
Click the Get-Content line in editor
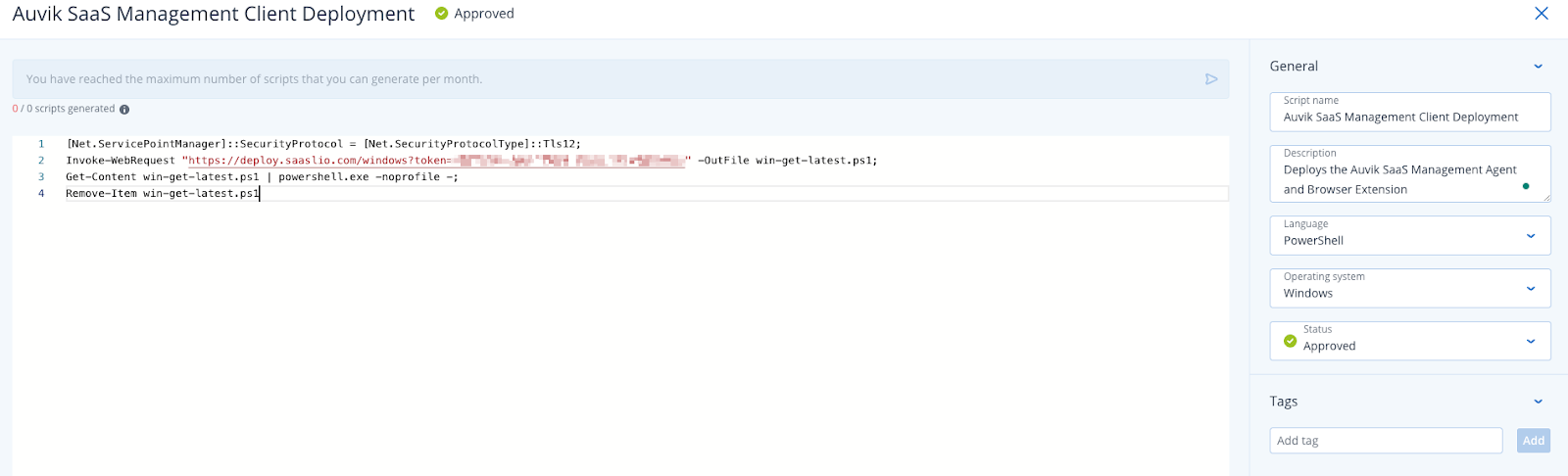(262, 177)
